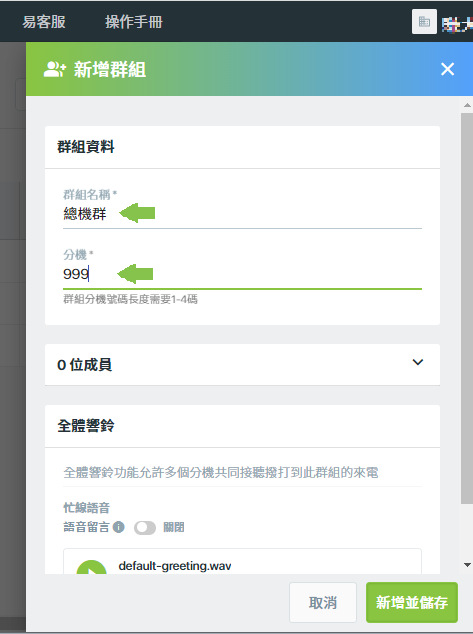Click the info icon beside 語音留言
The image size is (473, 634).
(118, 527)
